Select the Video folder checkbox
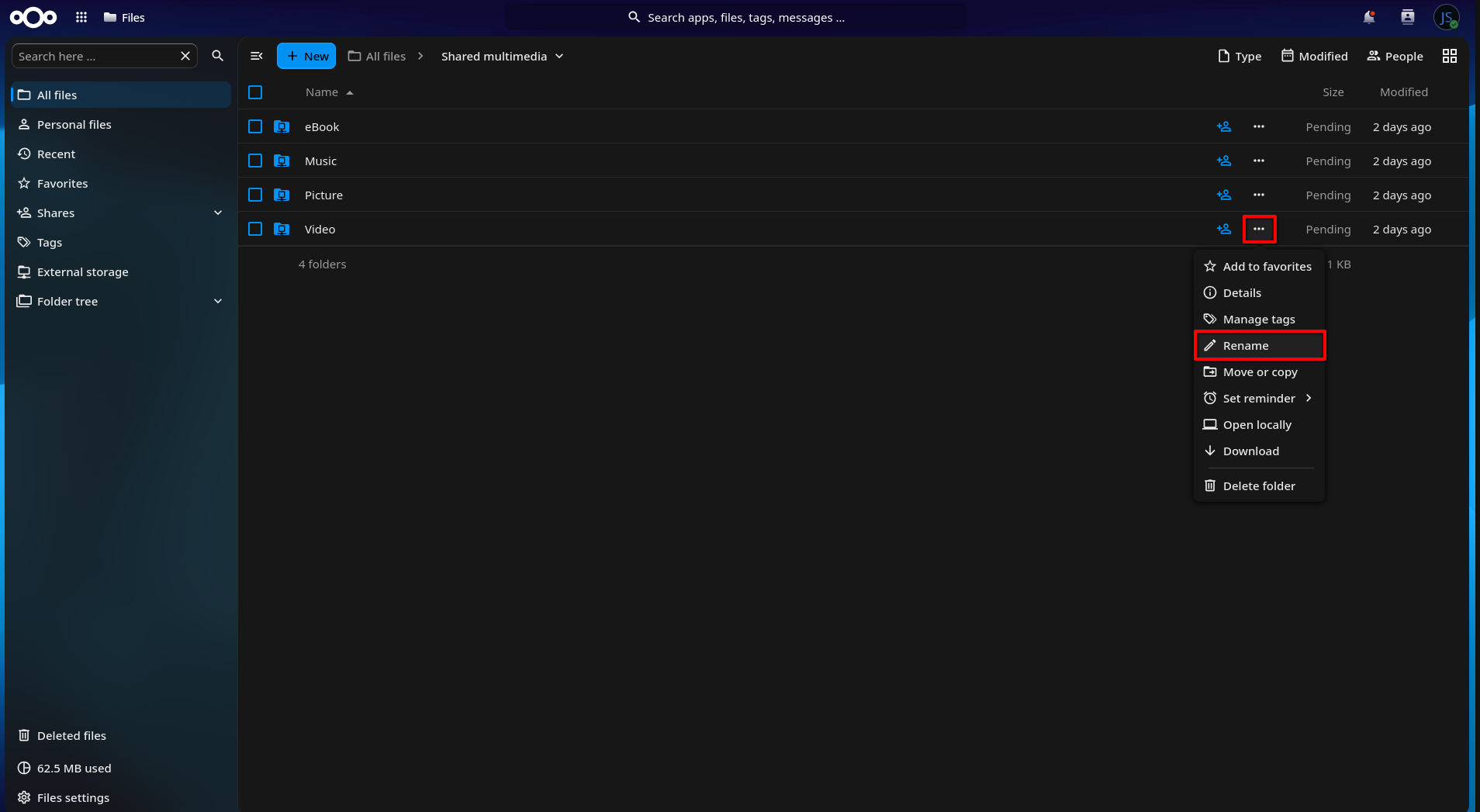Image resolution: width=1480 pixels, height=812 pixels. point(255,229)
